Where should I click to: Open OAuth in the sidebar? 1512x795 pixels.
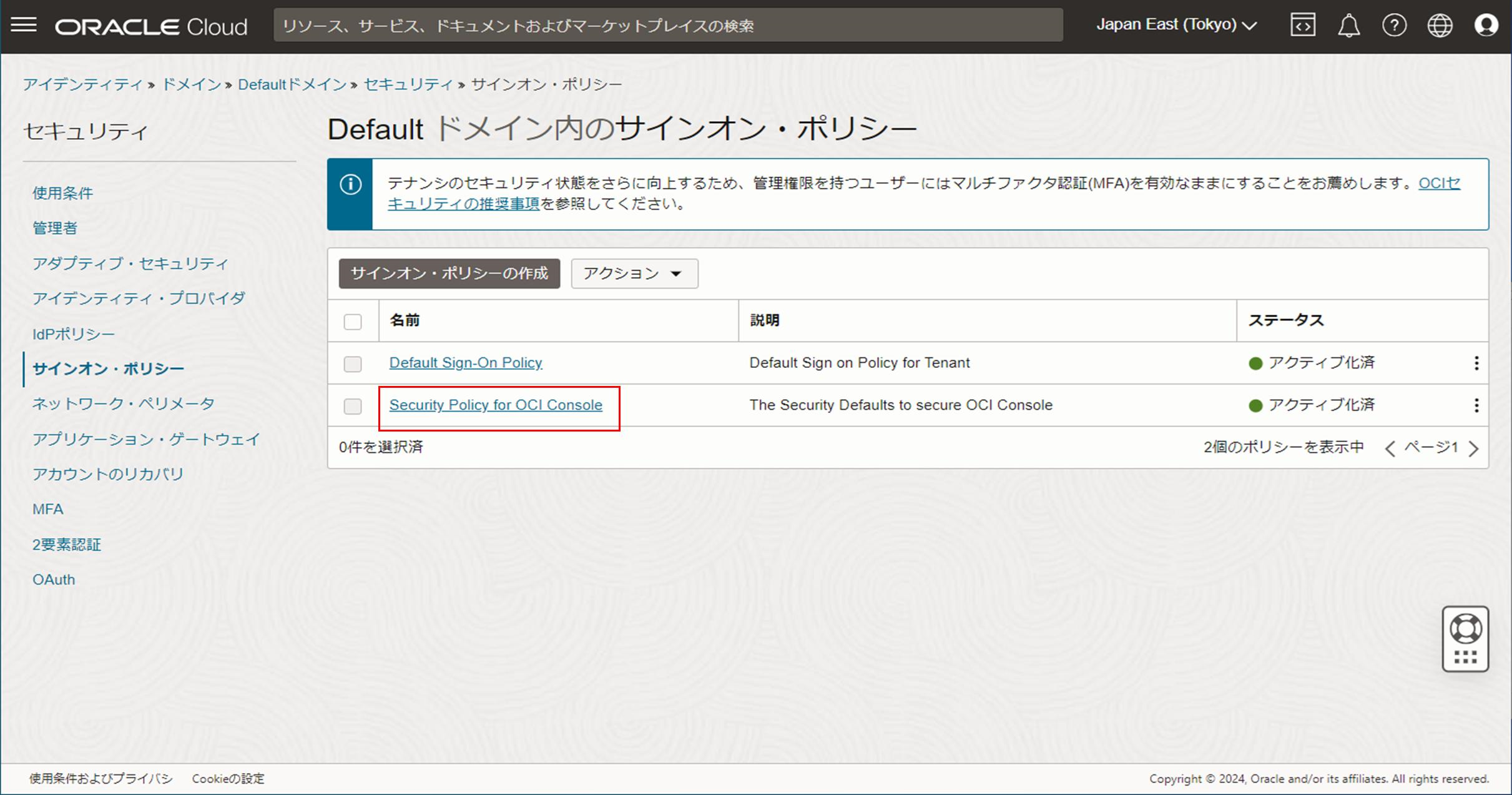click(x=54, y=580)
